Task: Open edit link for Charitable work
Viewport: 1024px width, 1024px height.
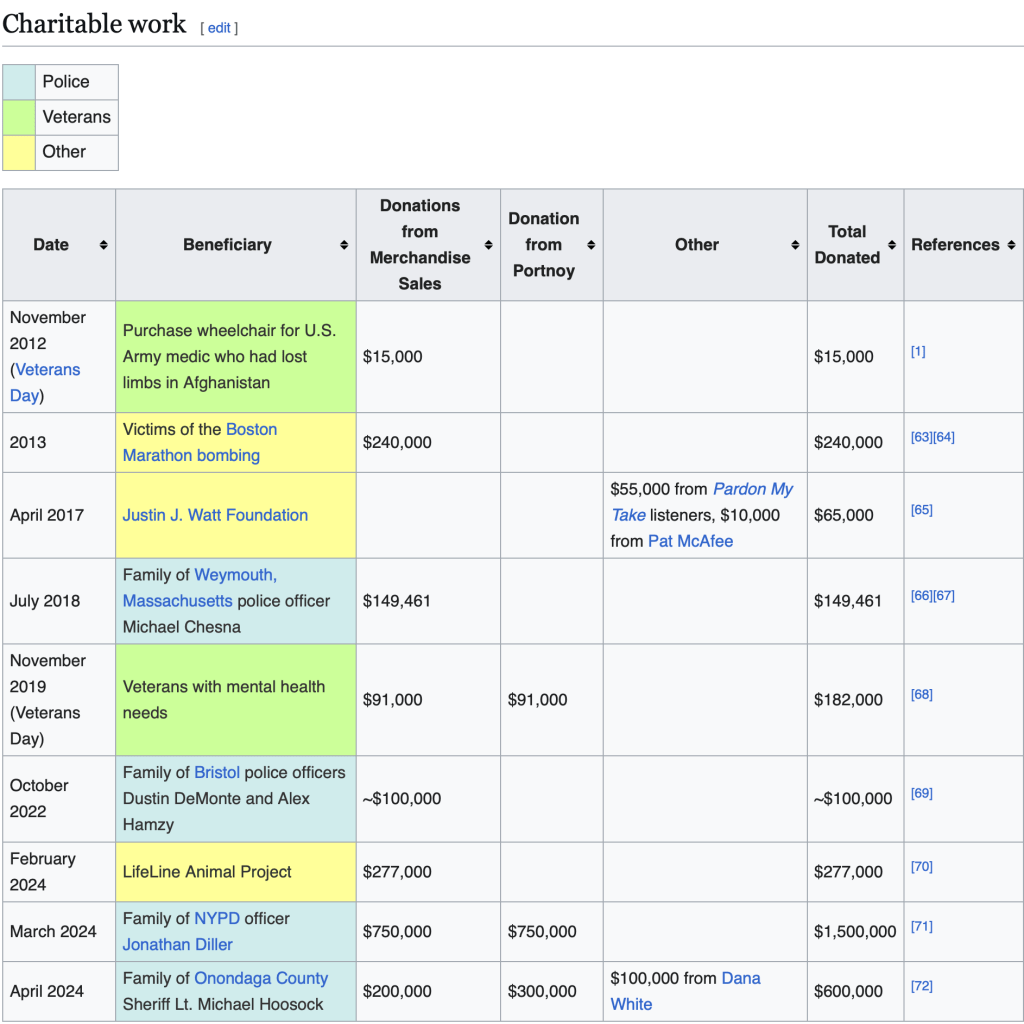Action: click(219, 28)
